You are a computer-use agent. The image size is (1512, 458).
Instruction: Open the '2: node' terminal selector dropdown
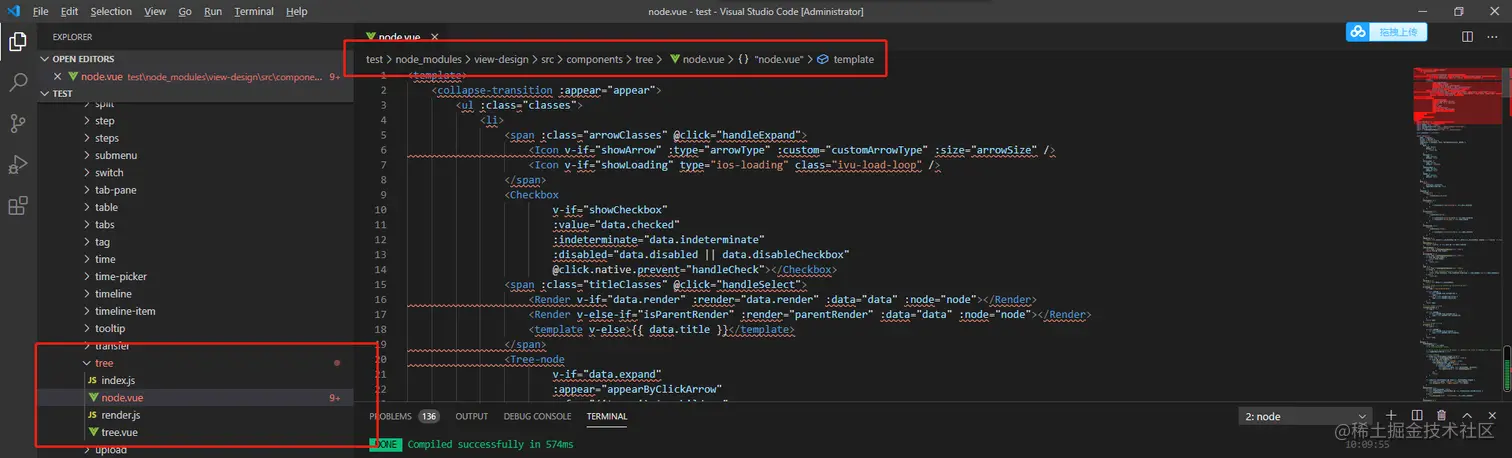pos(1305,416)
